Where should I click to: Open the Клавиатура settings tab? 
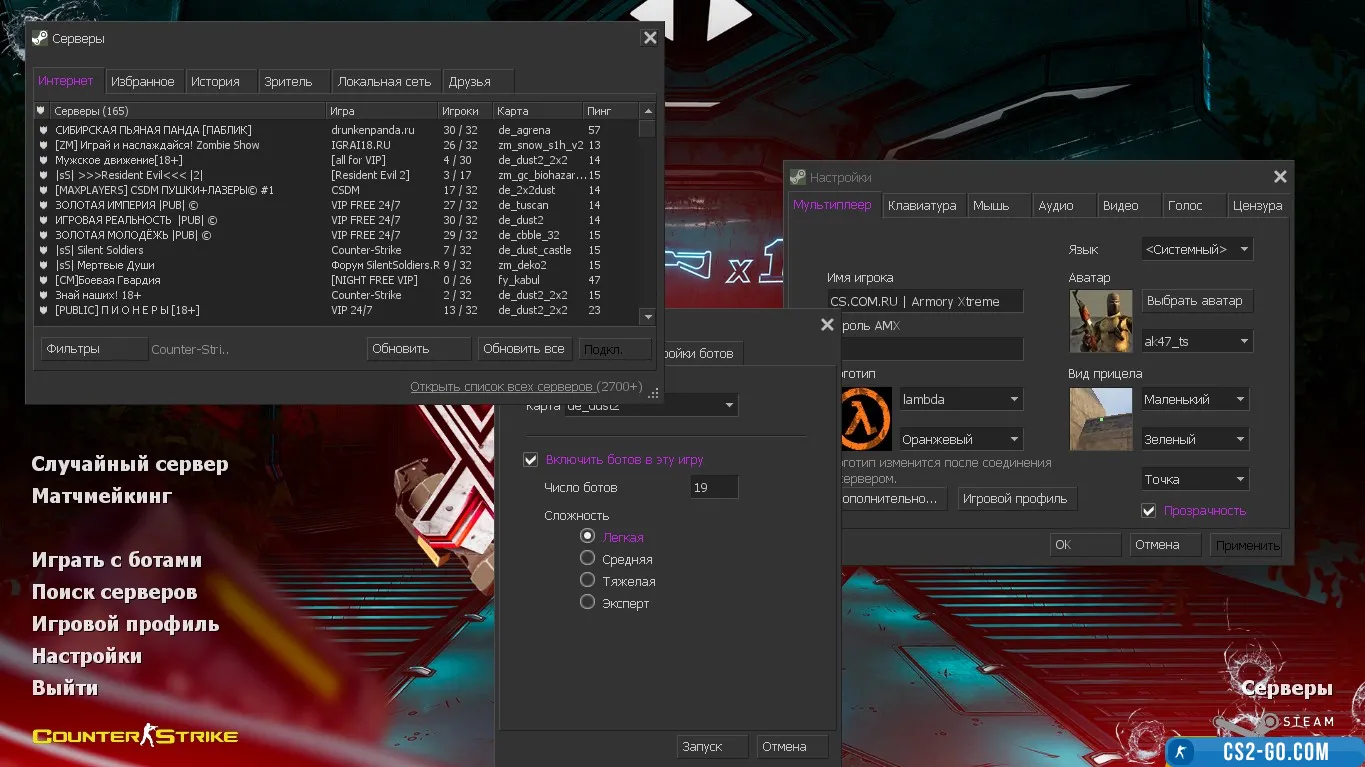(921, 205)
